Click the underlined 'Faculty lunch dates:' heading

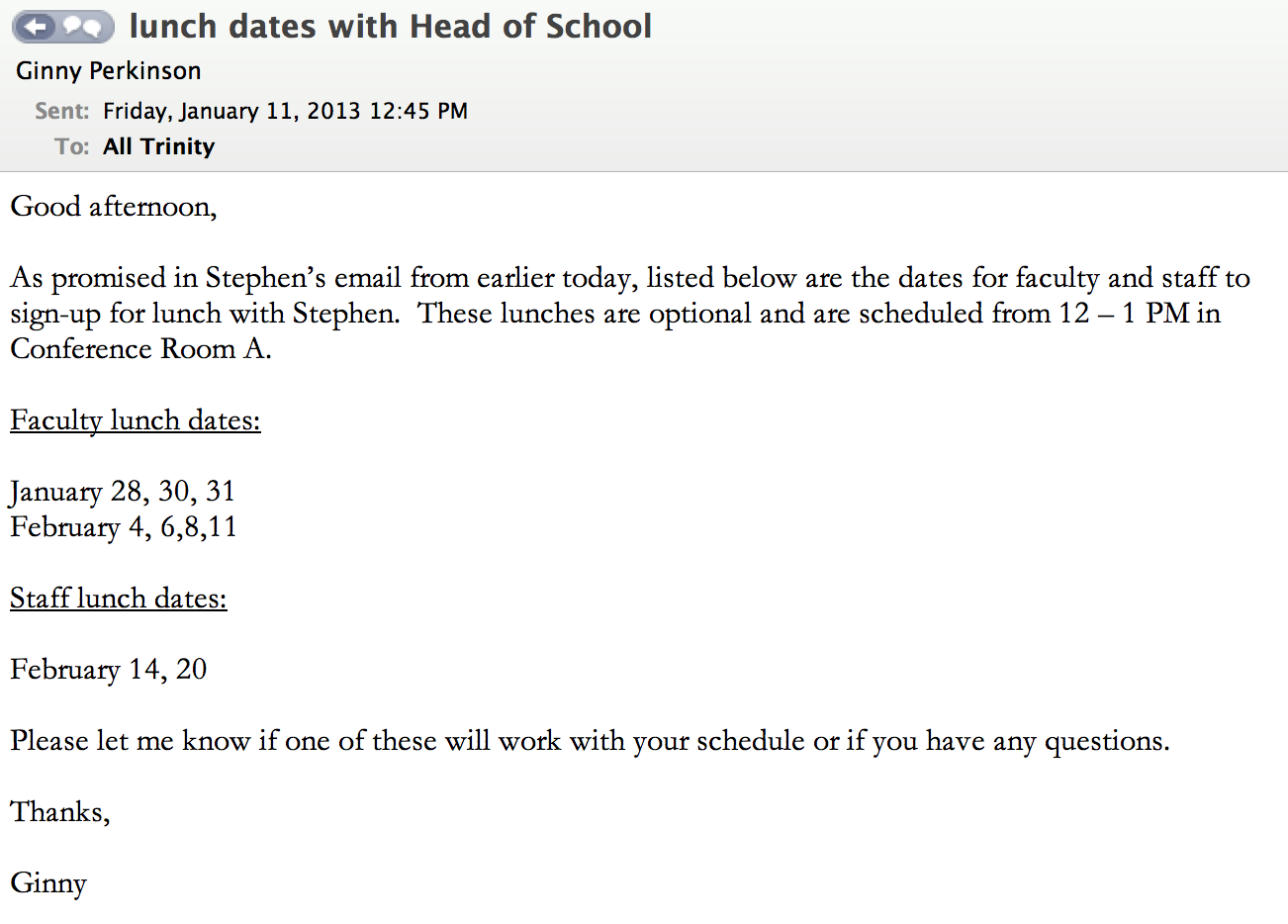pos(136,420)
